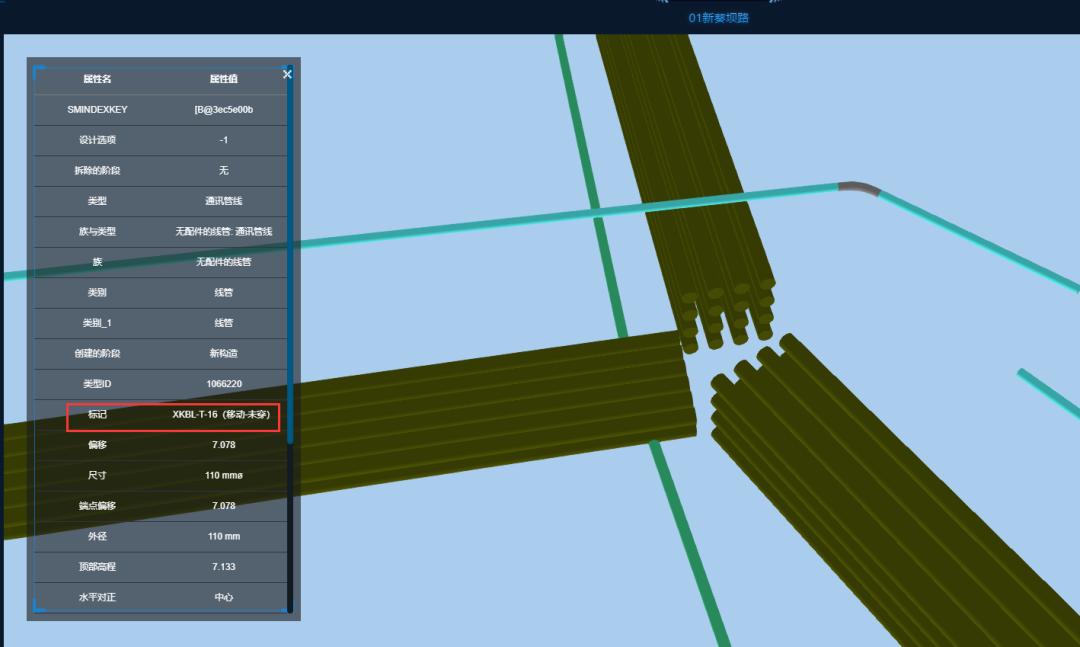Select the 外径 row showing 110 mm
The image size is (1080, 647).
point(160,536)
